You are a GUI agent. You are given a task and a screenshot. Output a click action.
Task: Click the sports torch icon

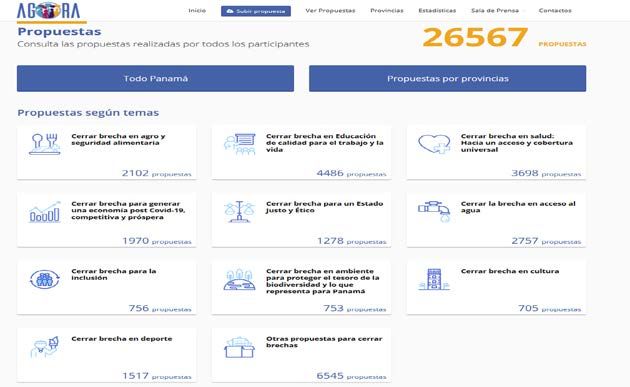(x=45, y=347)
